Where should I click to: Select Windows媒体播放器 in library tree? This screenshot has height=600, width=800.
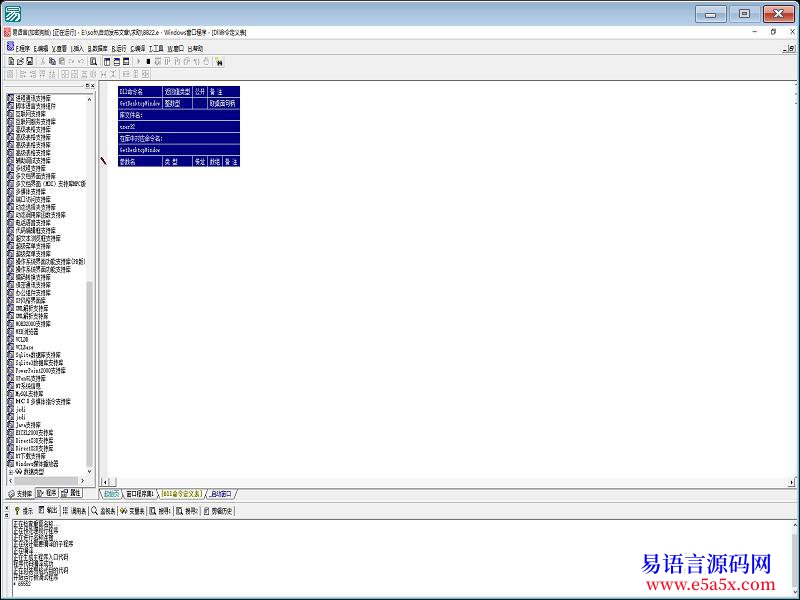(x=38, y=464)
